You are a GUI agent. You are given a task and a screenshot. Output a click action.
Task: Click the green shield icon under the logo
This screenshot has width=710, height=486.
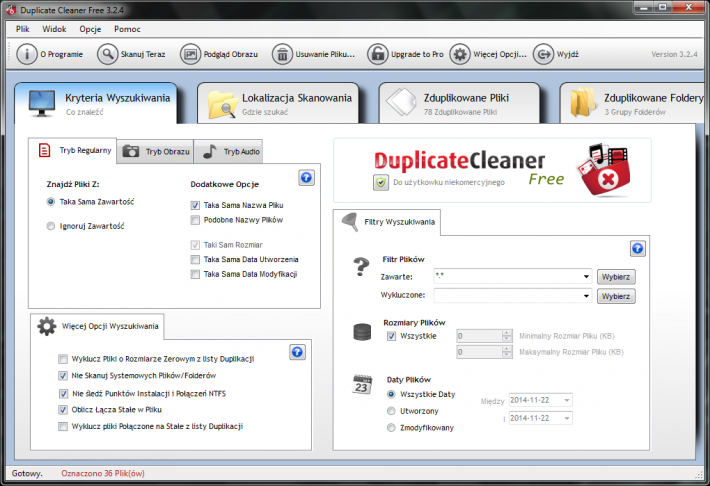click(381, 183)
